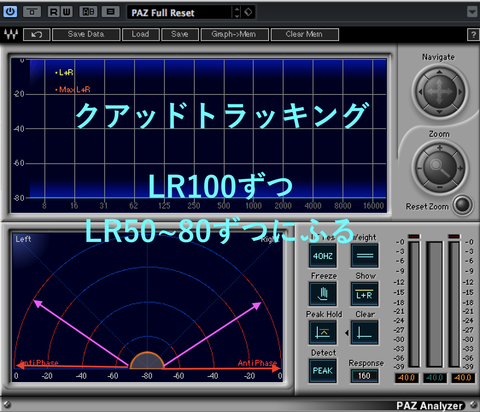Switch the A/B comparison setting button
The width and height of the screenshot is (480, 412).
pyautogui.click(x=88, y=12)
